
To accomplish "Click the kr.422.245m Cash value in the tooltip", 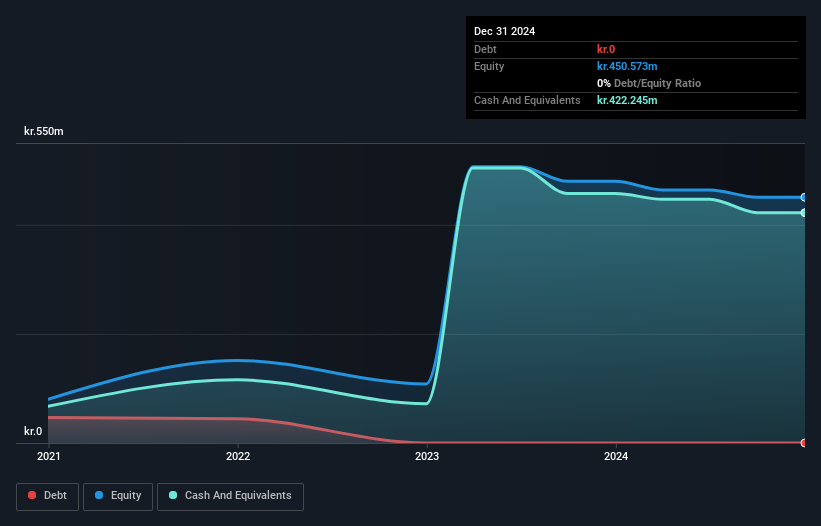I will (x=627, y=100).
